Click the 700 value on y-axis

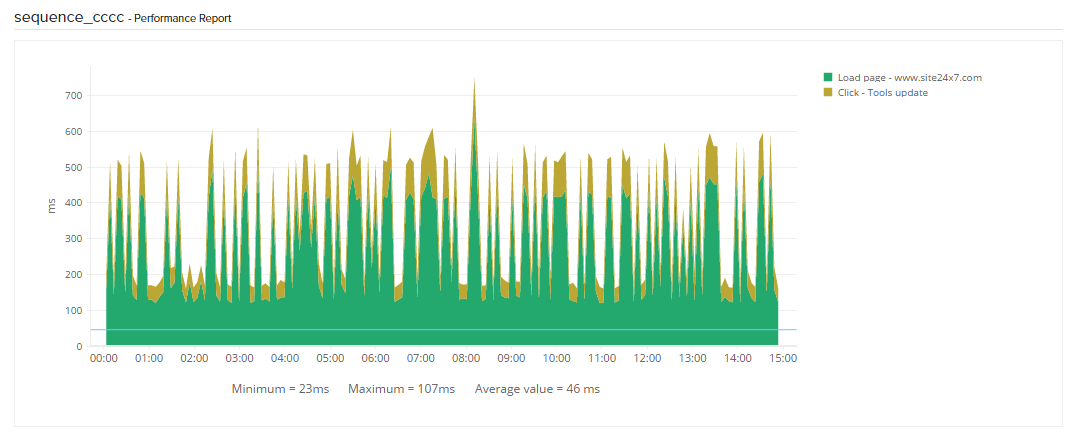73,96
